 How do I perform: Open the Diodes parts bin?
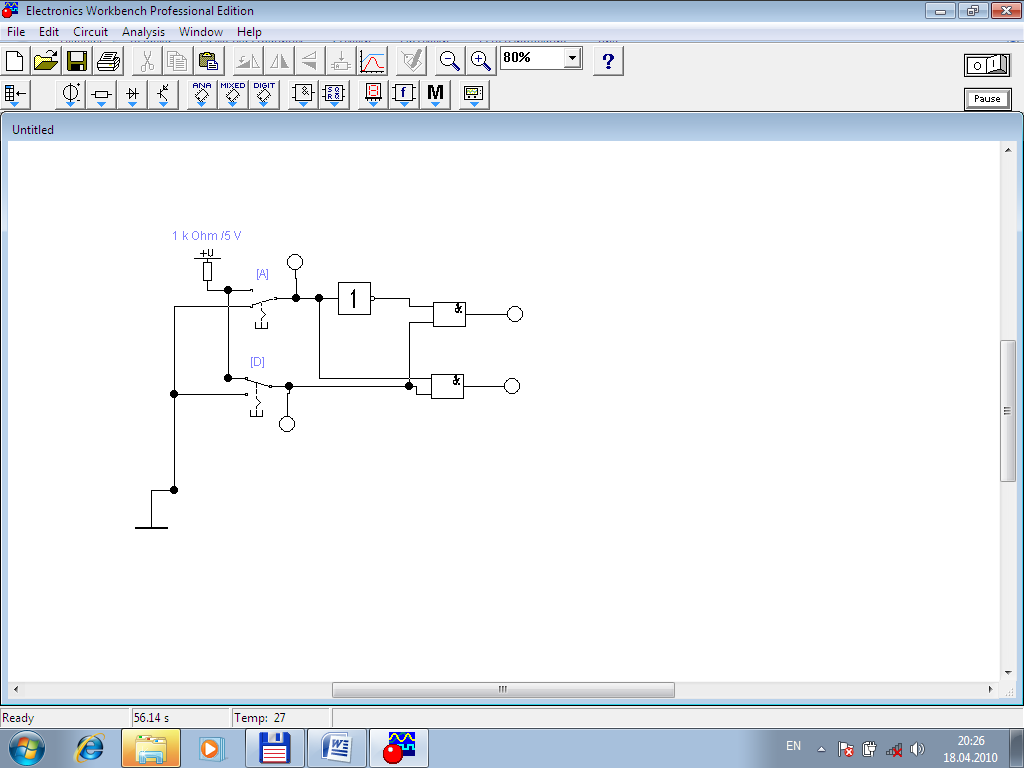133,94
